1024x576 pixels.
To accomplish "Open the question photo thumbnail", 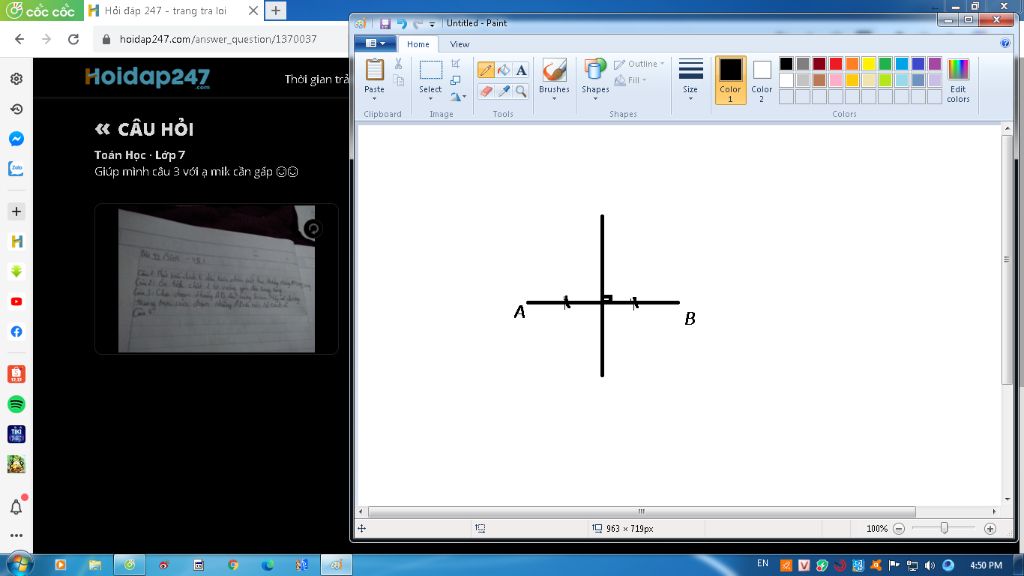I will [216, 280].
